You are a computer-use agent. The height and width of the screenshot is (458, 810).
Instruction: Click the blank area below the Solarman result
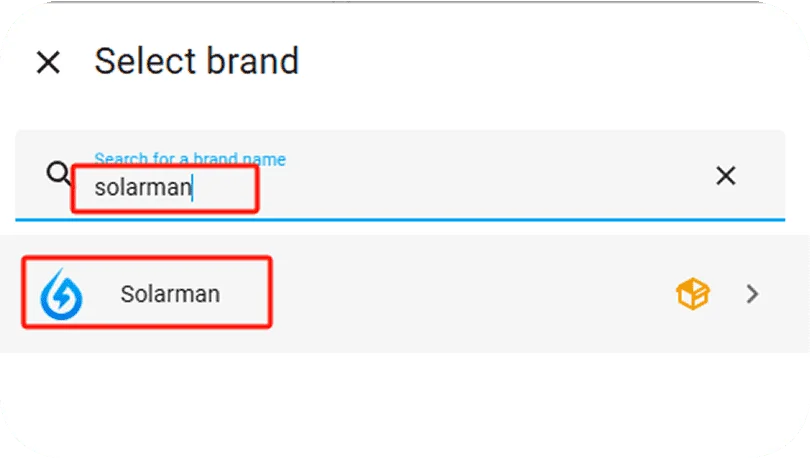pyautogui.click(x=400, y=400)
